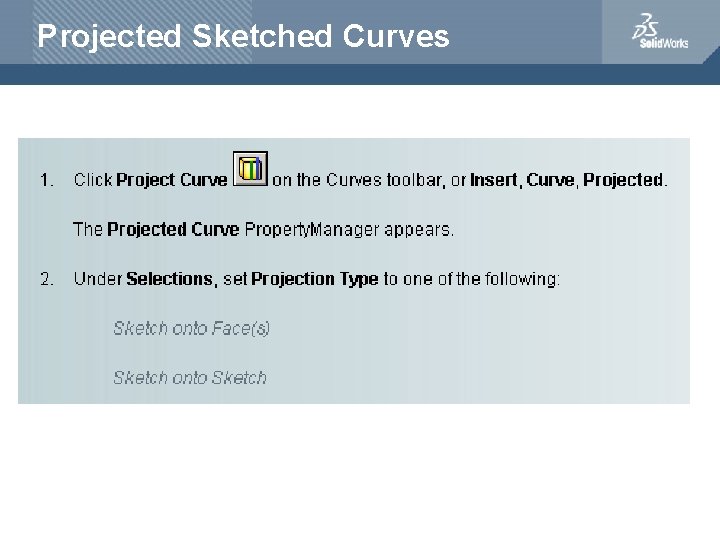Click the SolidWorks logo in header
Screen dimensions: 720x540
[x=659, y=31]
